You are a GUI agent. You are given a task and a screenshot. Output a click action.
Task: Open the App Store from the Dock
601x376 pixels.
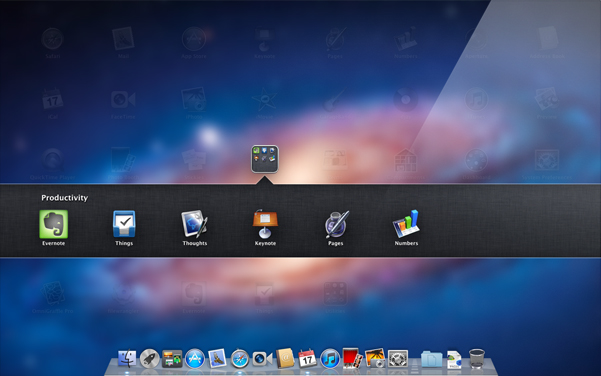click(x=195, y=359)
